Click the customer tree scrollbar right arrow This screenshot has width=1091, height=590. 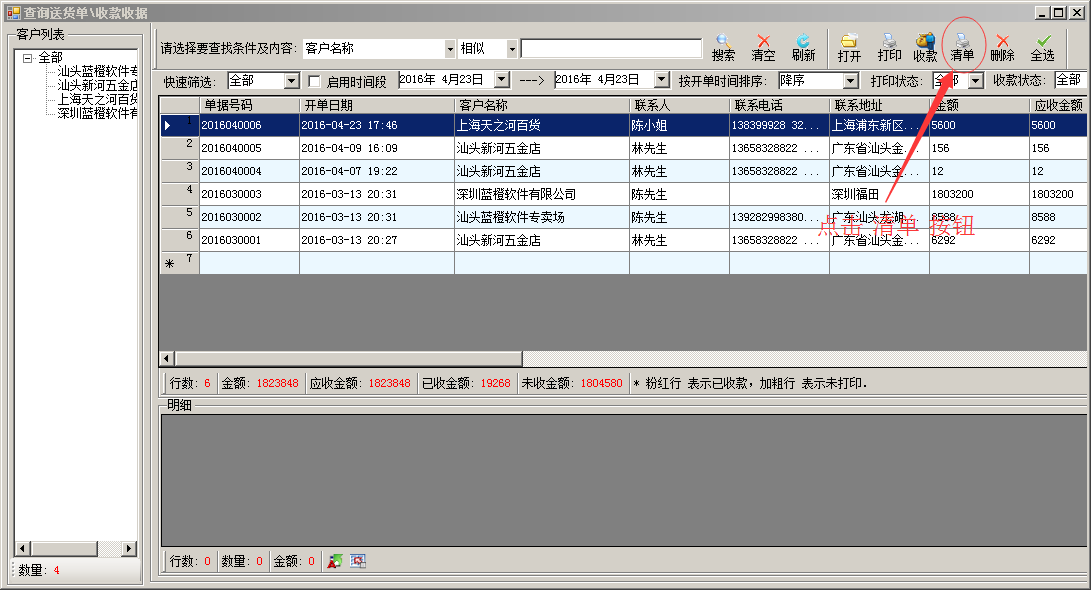[x=129, y=548]
